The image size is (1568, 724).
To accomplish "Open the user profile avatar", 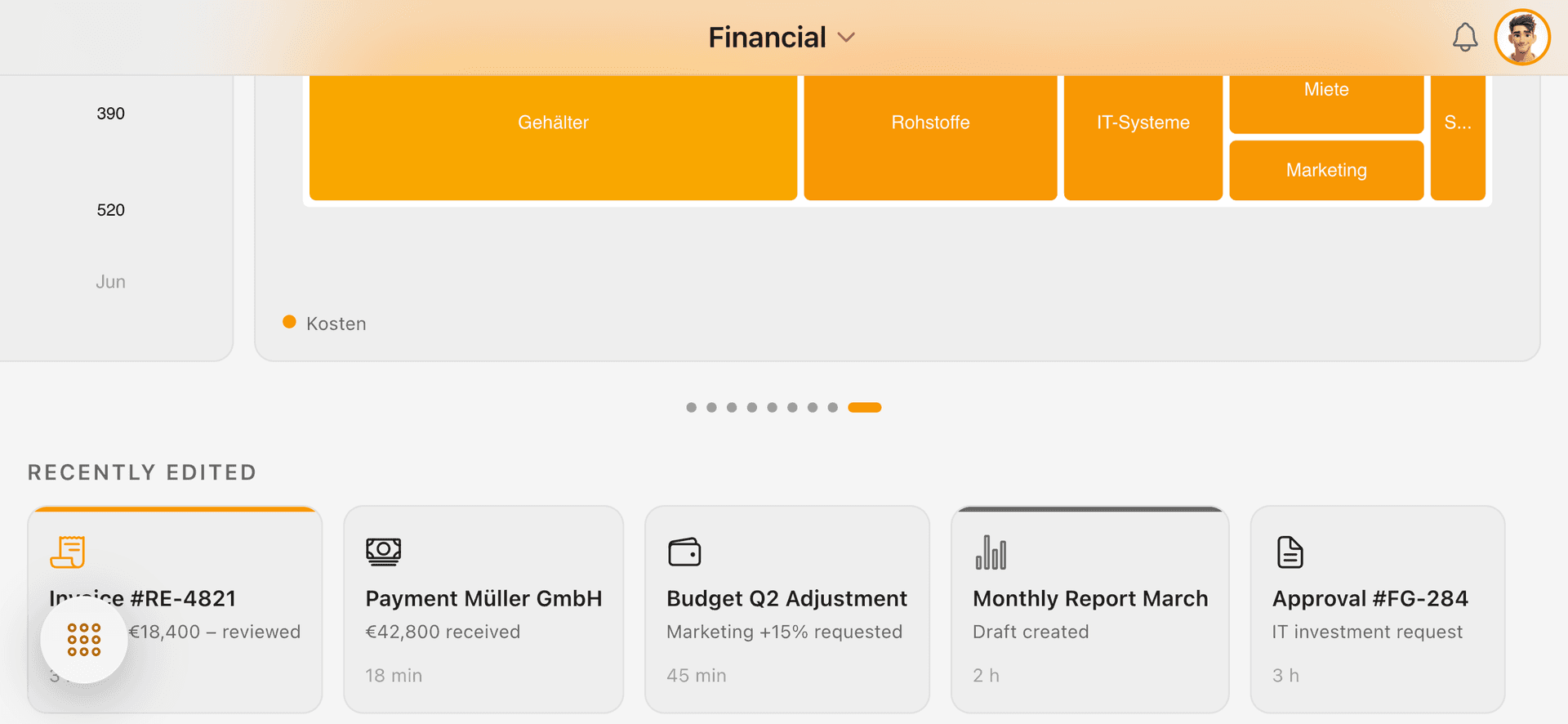I will tap(1522, 38).
